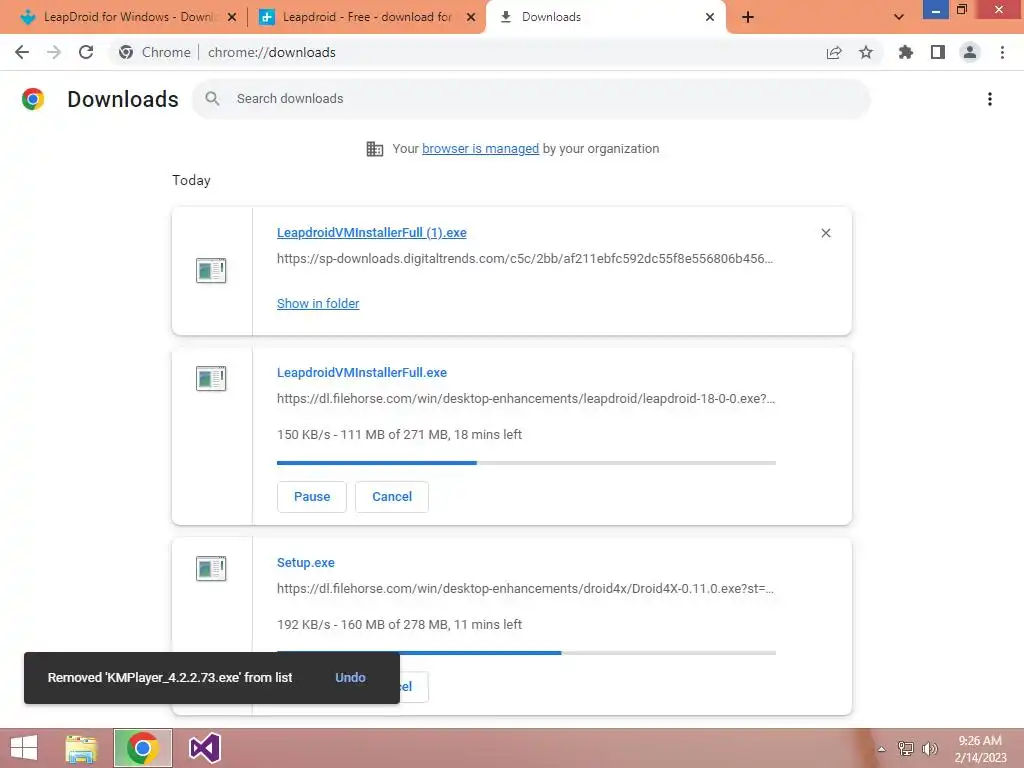Click the Today date heading

point(191,180)
